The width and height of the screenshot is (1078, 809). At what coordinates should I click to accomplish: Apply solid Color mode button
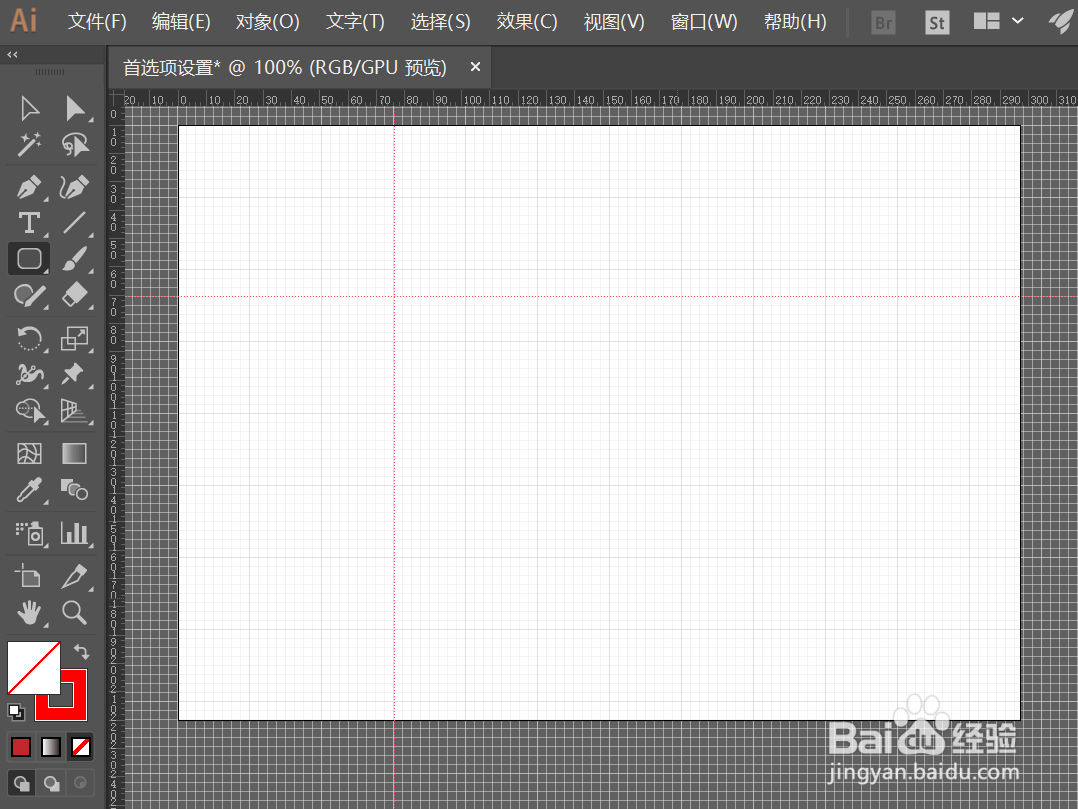point(21,746)
